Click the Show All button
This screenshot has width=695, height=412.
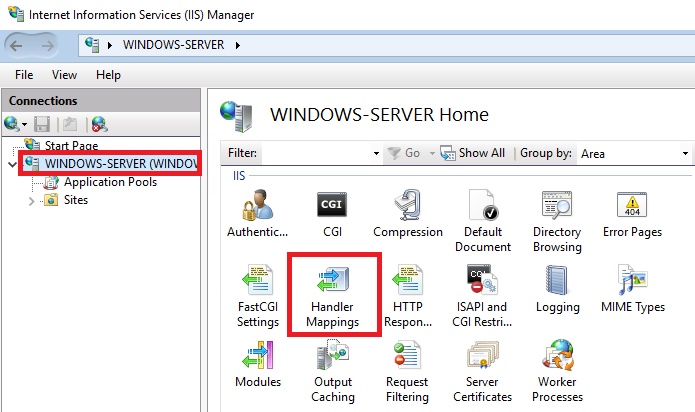coord(472,153)
